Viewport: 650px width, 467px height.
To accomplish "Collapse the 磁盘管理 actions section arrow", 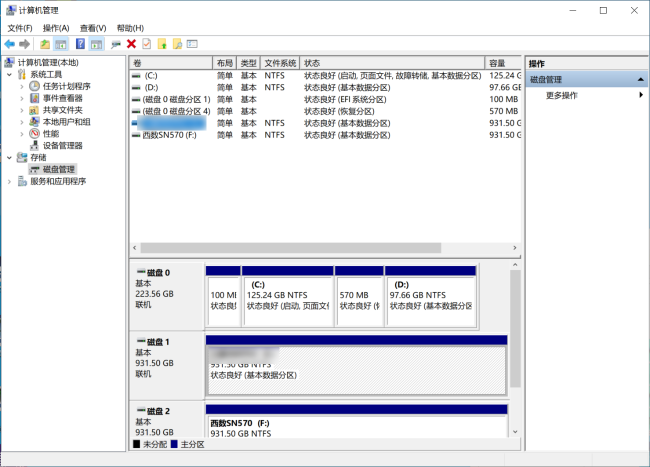I will [x=640, y=79].
